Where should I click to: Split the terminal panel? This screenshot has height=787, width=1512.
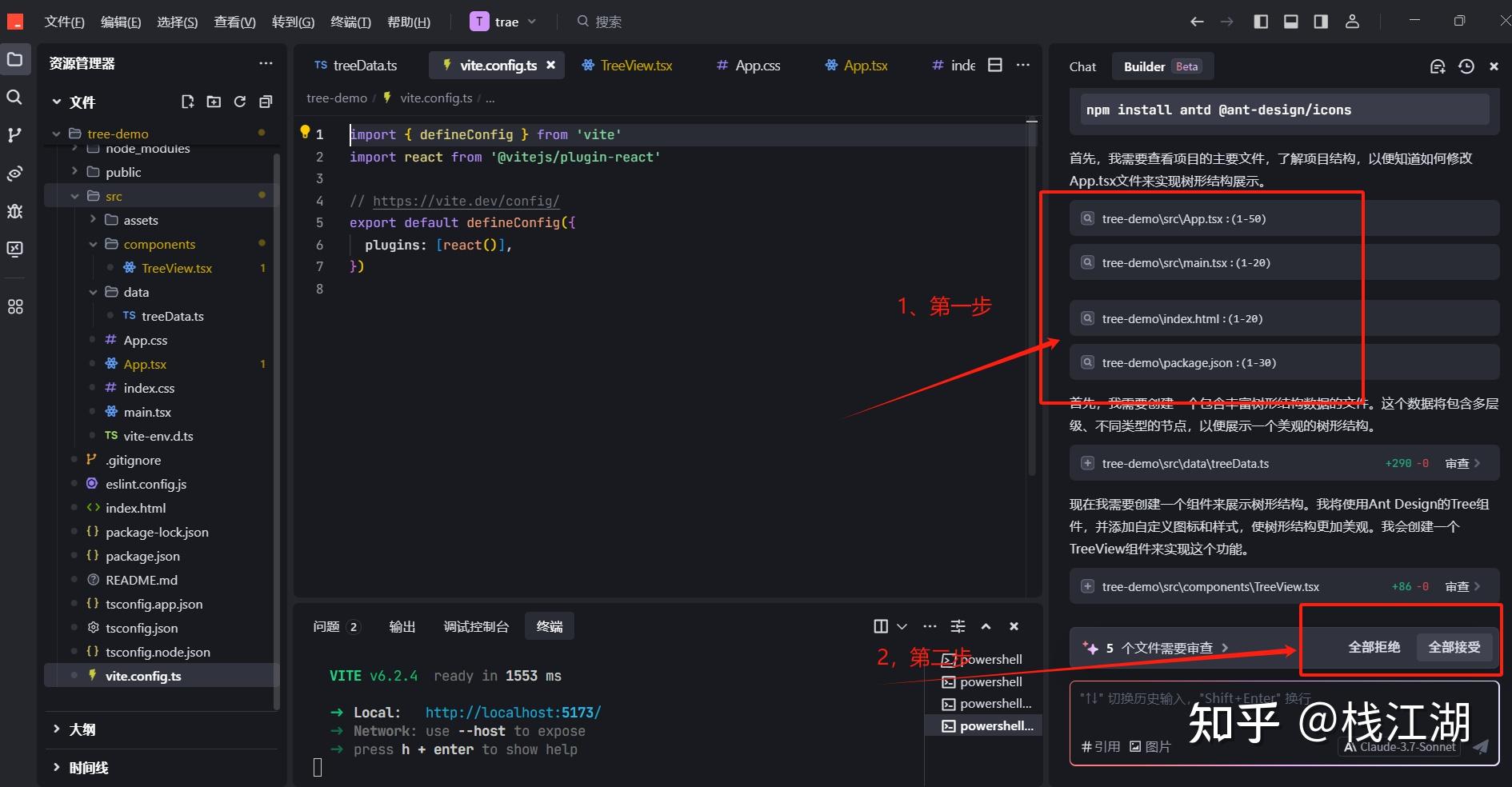[x=881, y=626]
